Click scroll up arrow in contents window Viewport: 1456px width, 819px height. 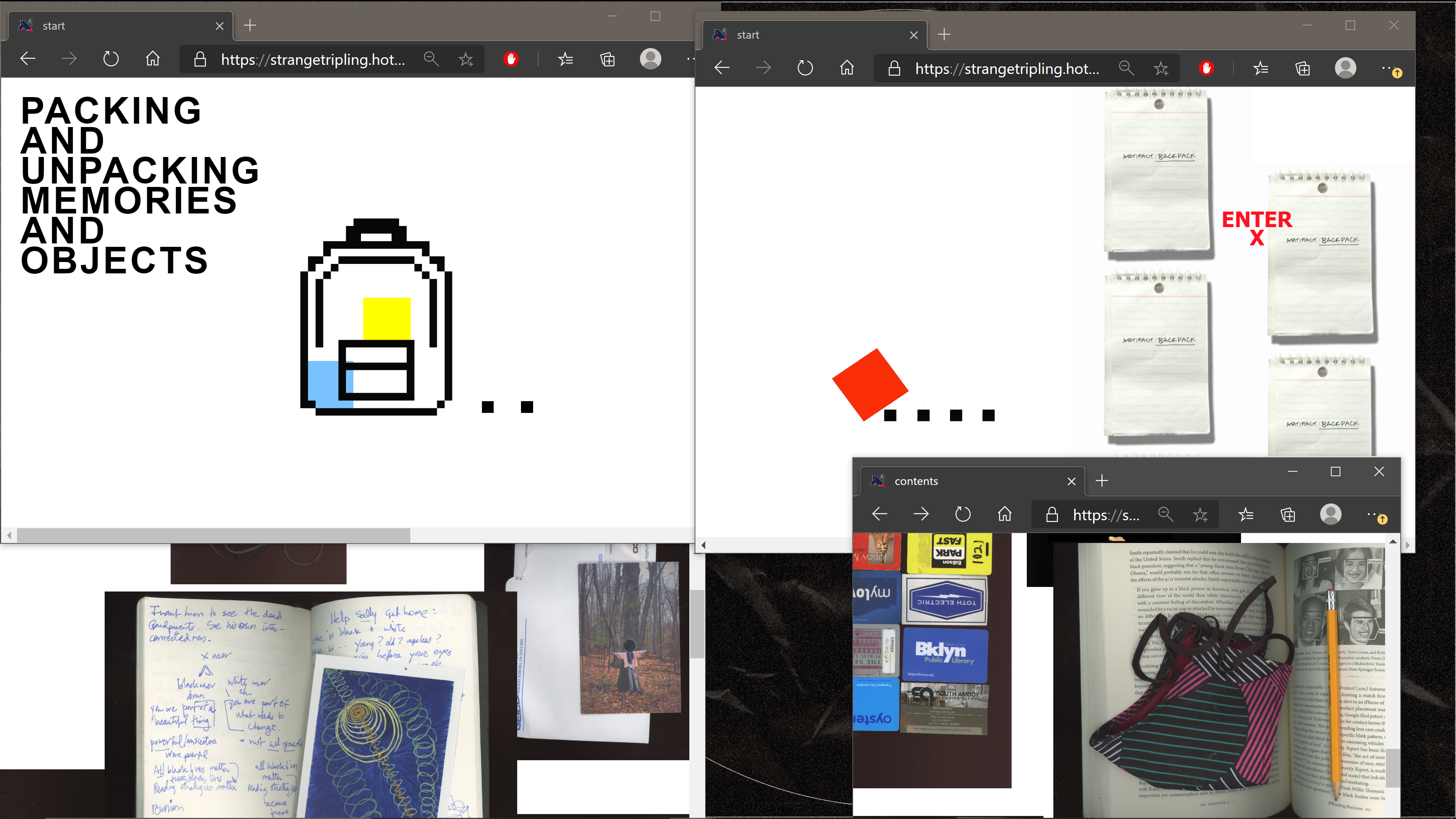(x=1393, y=541)
